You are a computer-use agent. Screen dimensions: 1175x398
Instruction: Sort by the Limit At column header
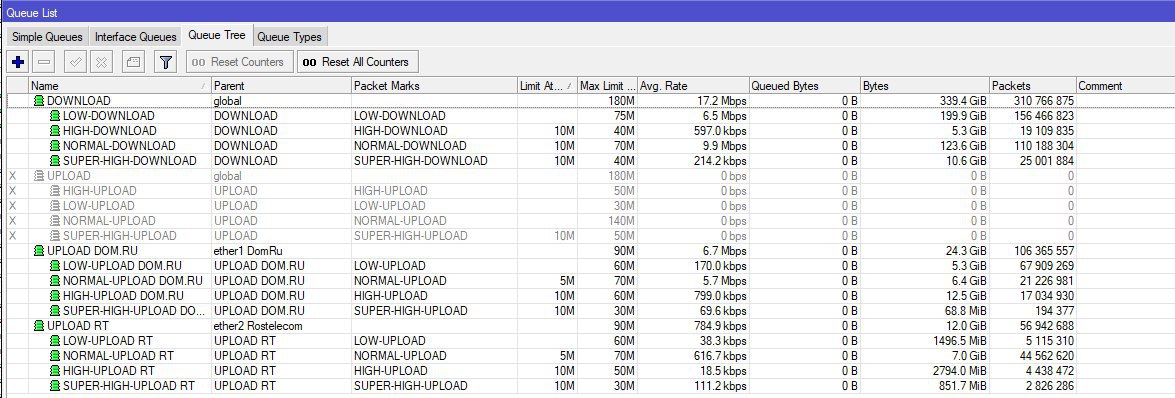[547, 85]
